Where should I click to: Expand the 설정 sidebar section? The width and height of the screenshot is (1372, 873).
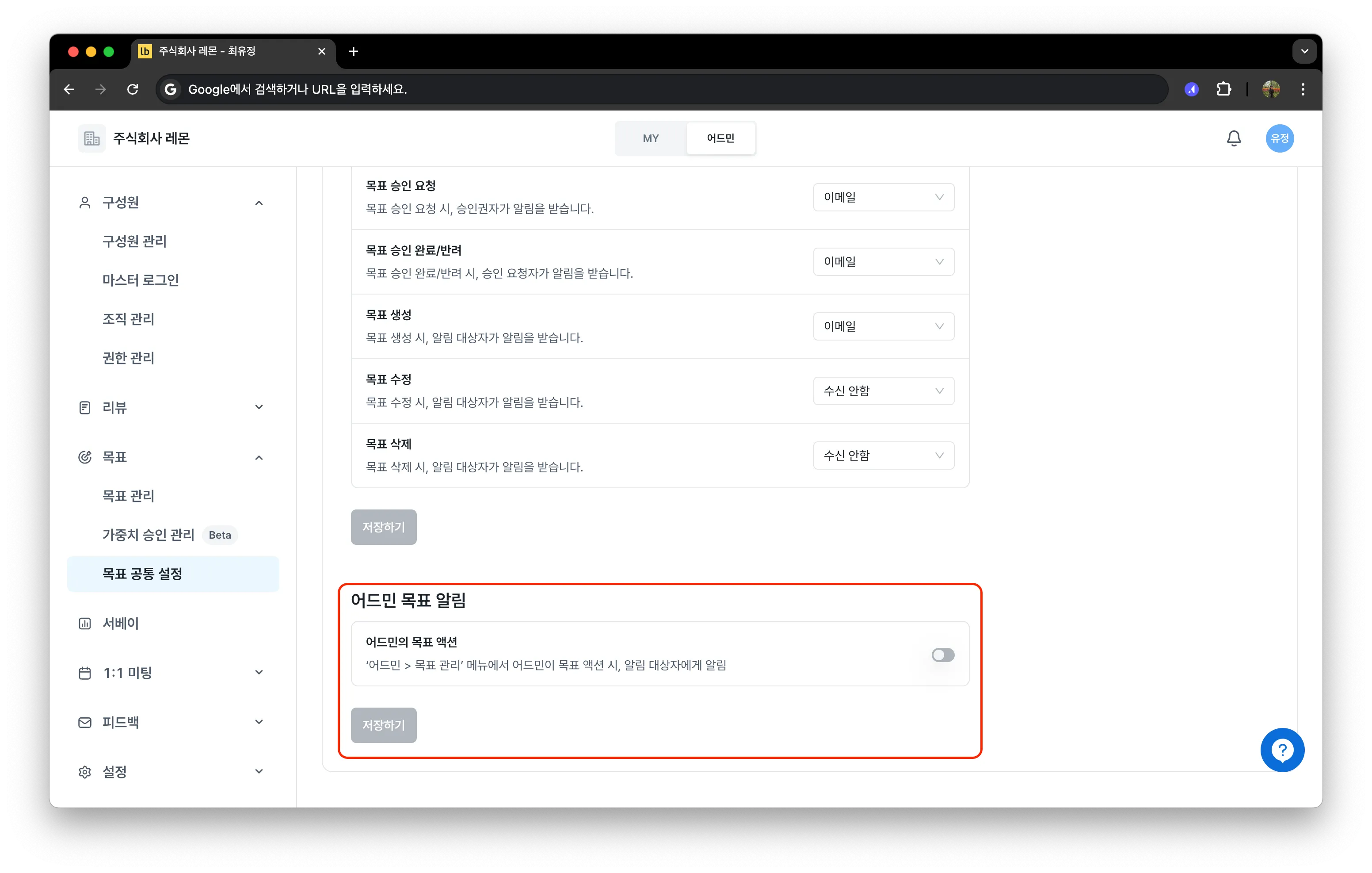pyautogui.click(x=259, y=771)
